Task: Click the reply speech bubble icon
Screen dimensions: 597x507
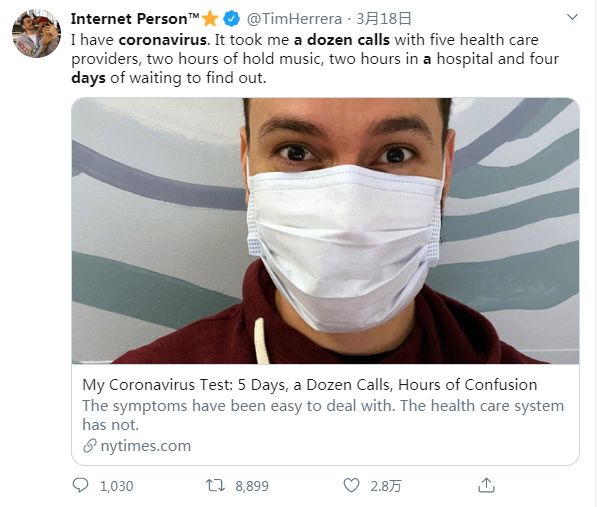Action: click(x=80, y=485)
